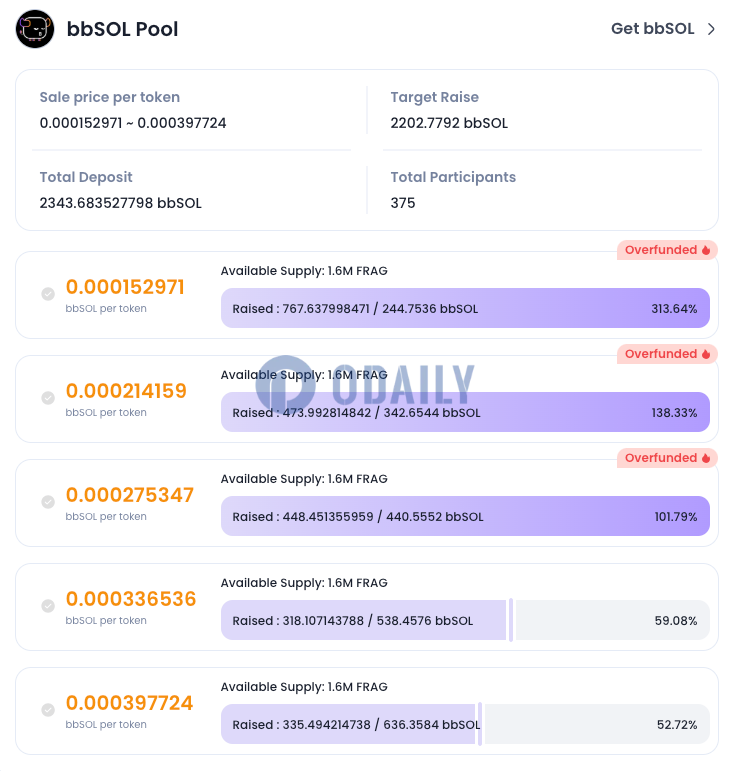The width and height of the screenshot is (730, 771).
Task: Click the 0.000336536 bbSOL price text
Action: point(131,599)
